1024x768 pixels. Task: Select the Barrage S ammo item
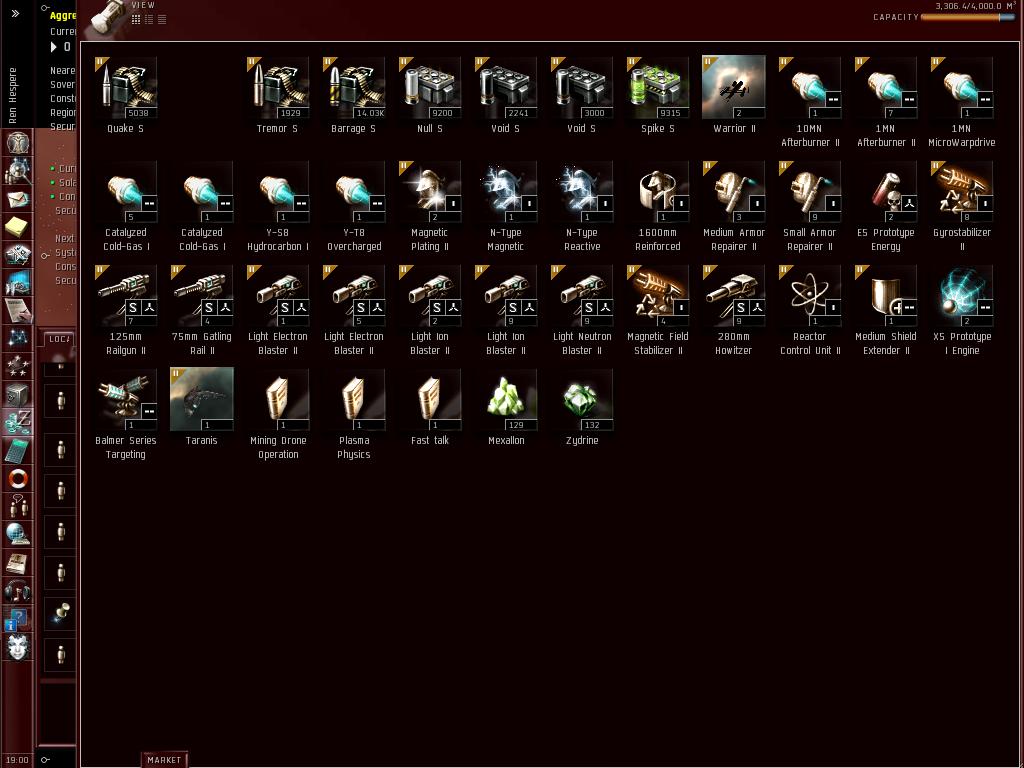pyautogui.click(x=353, y=95)
